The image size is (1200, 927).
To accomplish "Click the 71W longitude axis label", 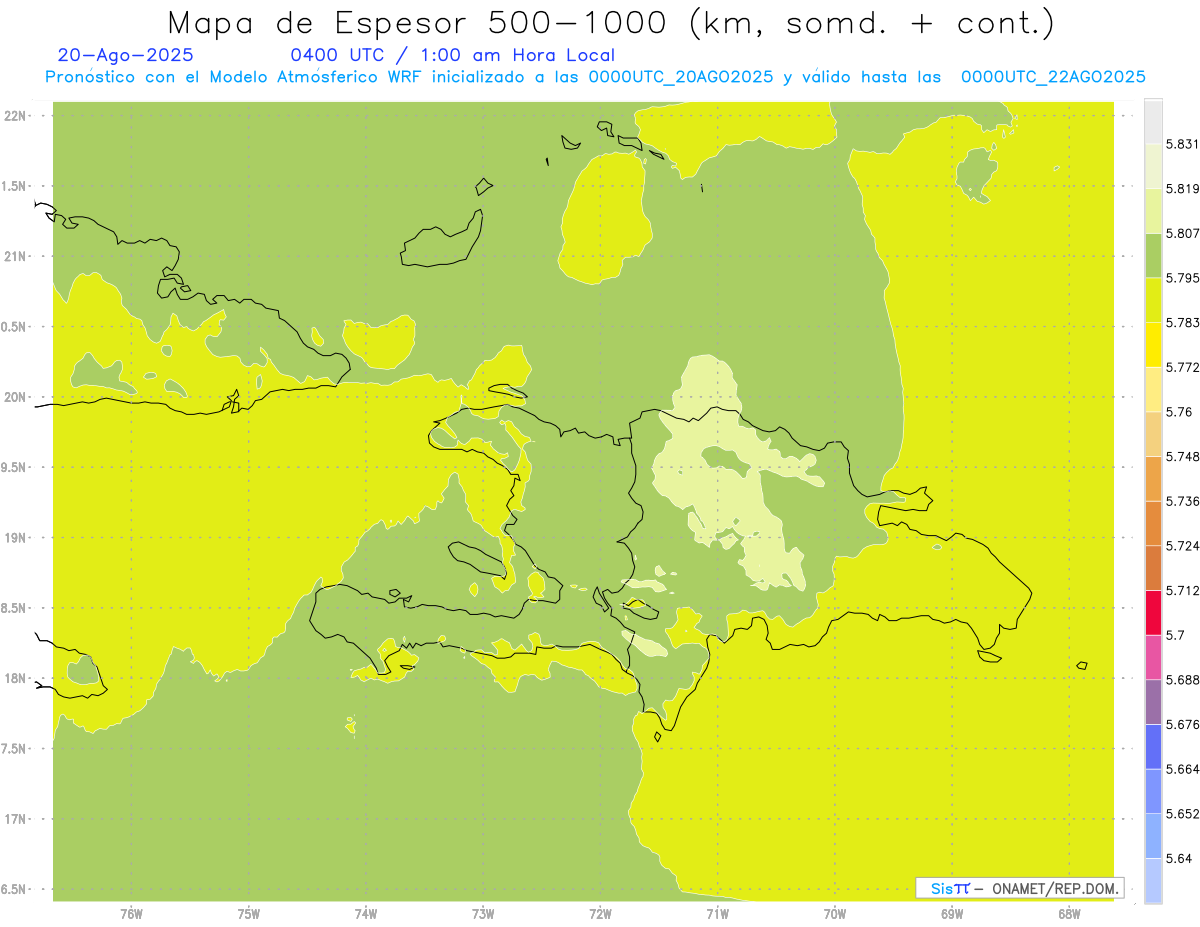I will (x=717, y=914).
